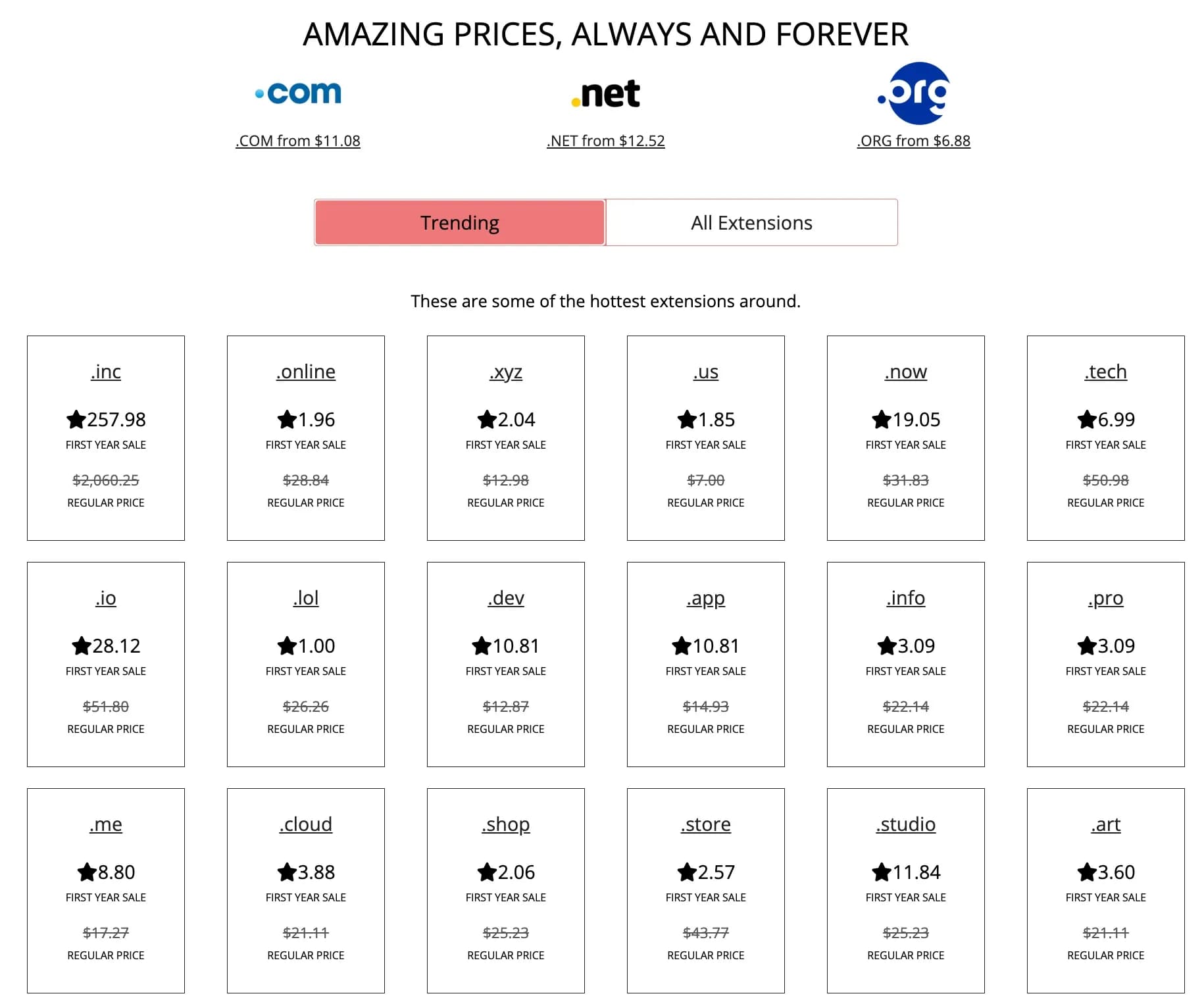
Task: Click the star icon on the .tech card
Action: click(x=1086, y=419)
